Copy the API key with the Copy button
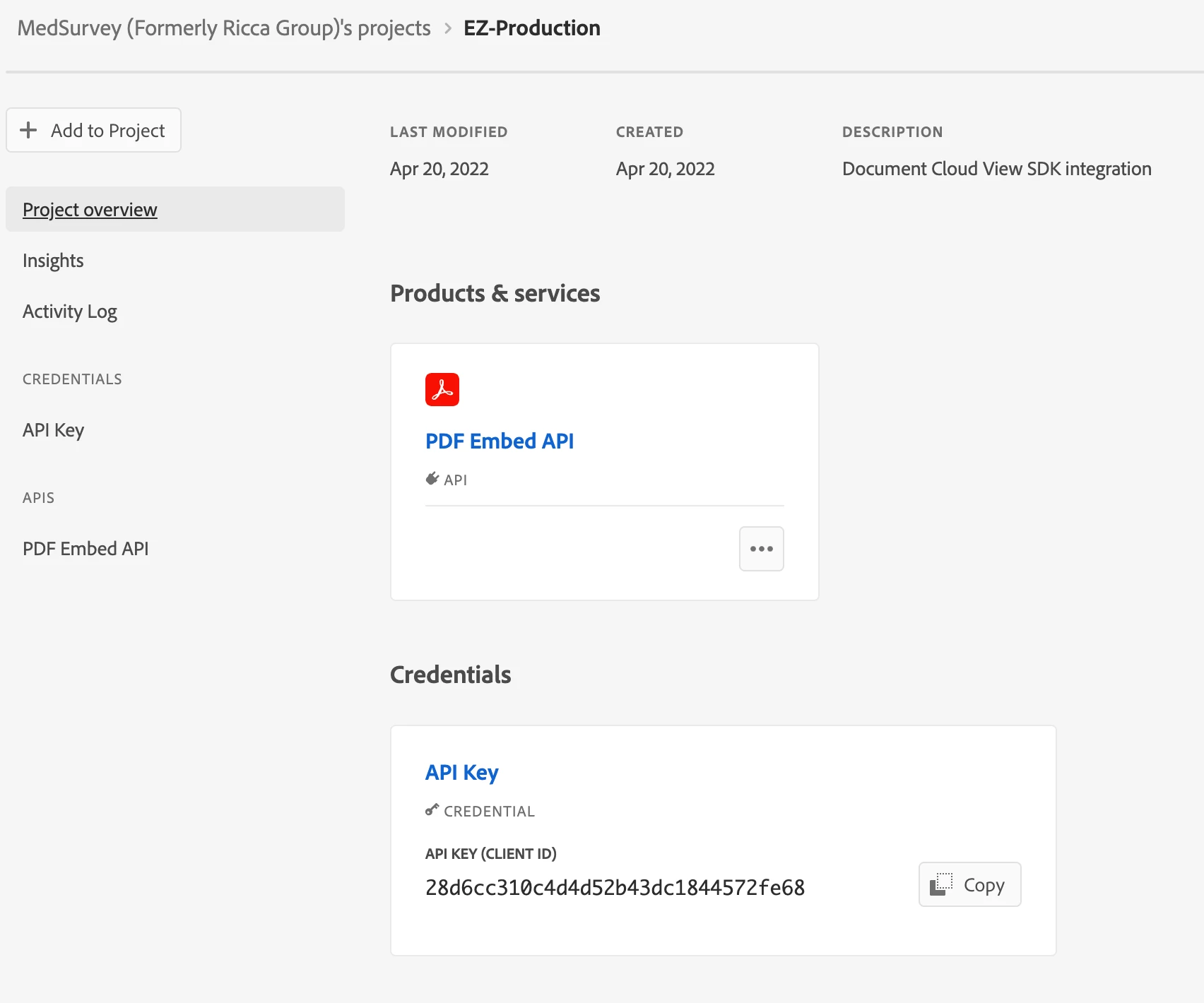 tap(970, 884)
